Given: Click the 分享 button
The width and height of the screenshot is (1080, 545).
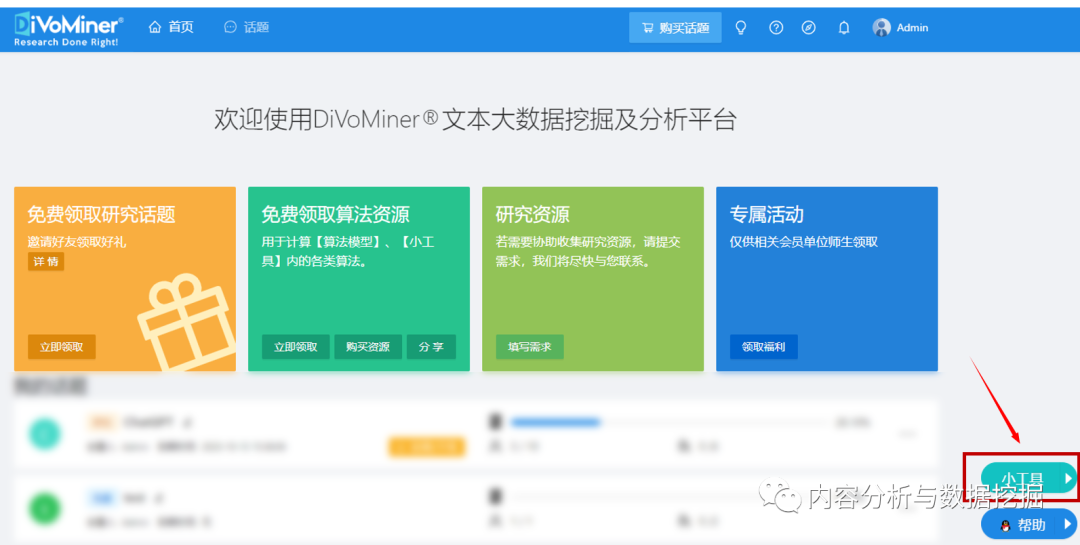Looking at the screenshot, I should click(x=431, y=347).
